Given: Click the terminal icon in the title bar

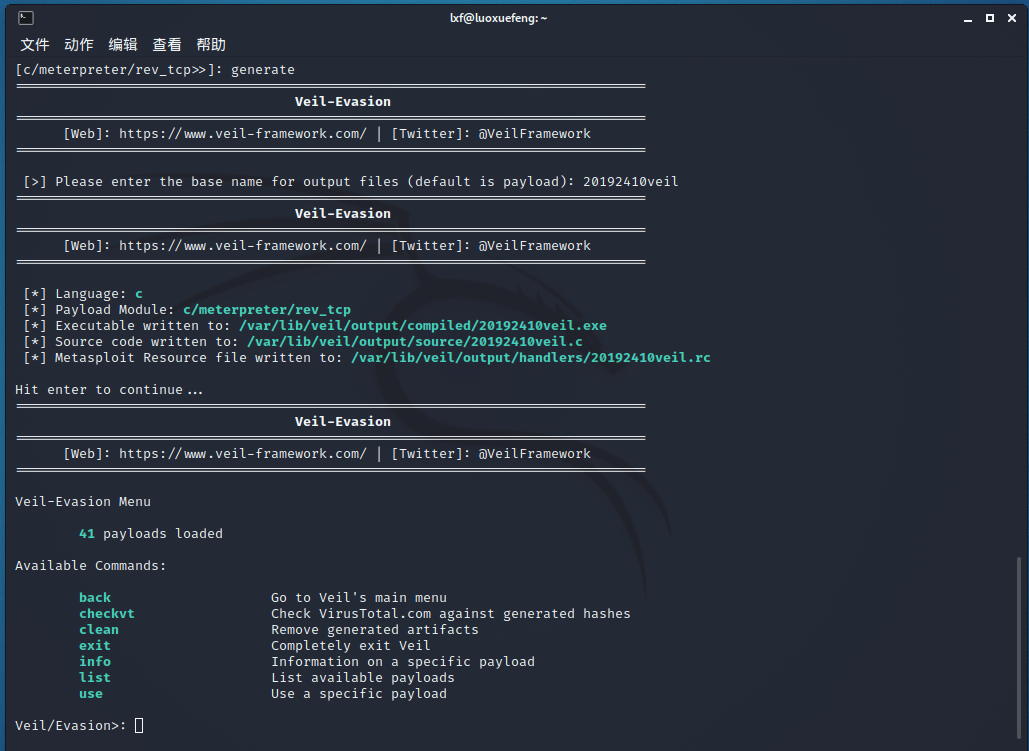Looking at the screenshot, I should coord(26,18).
